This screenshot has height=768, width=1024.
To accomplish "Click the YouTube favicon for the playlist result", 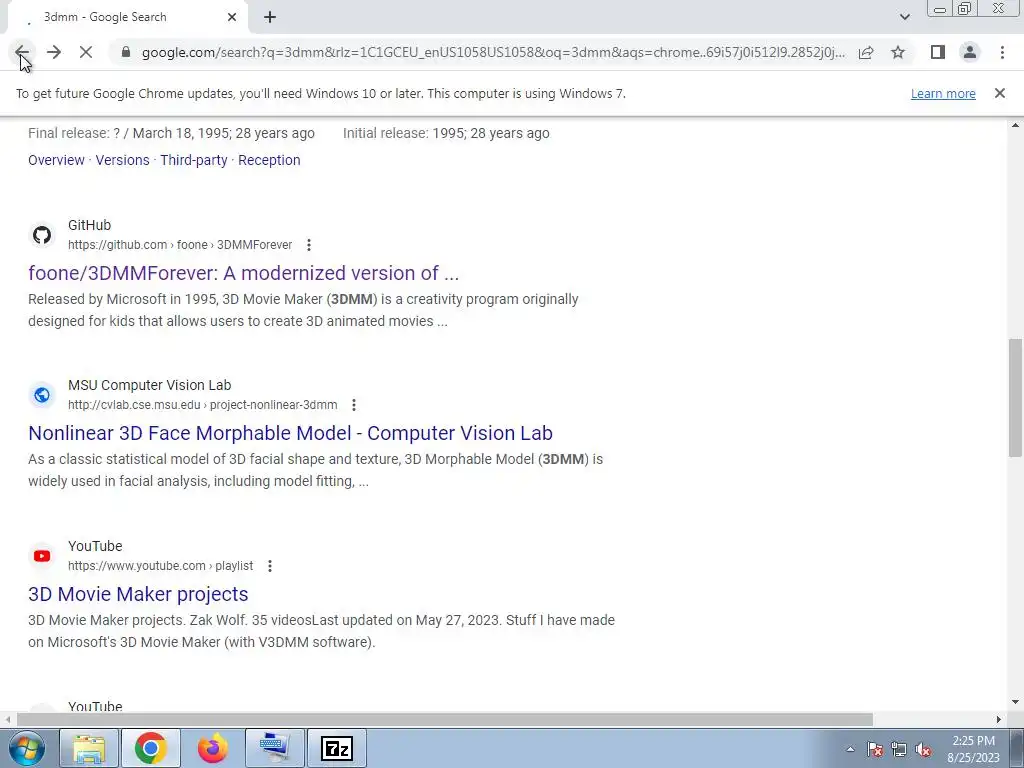I will (42, 556).
